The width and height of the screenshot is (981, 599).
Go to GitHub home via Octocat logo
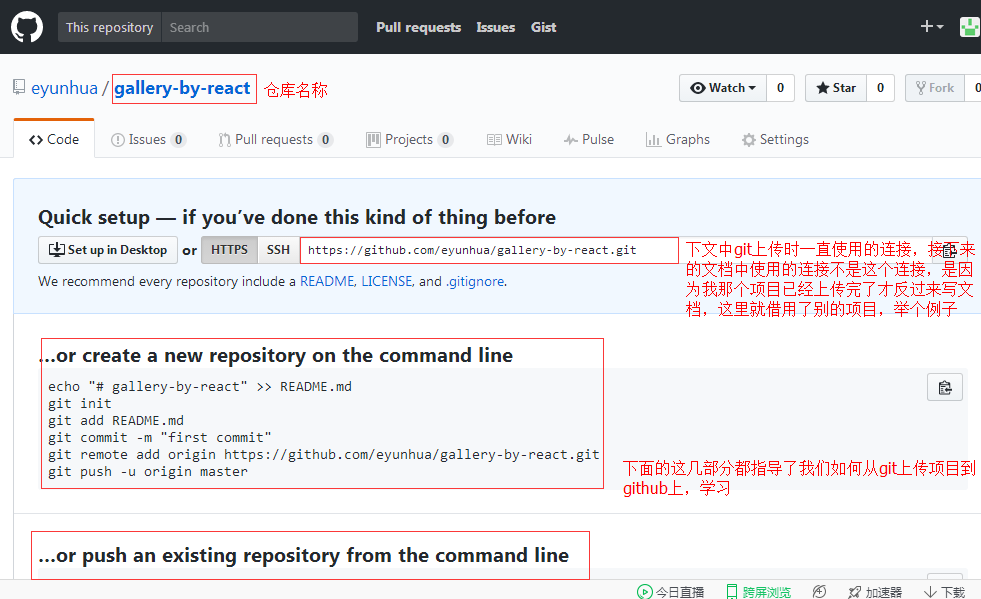pos(27,27)
